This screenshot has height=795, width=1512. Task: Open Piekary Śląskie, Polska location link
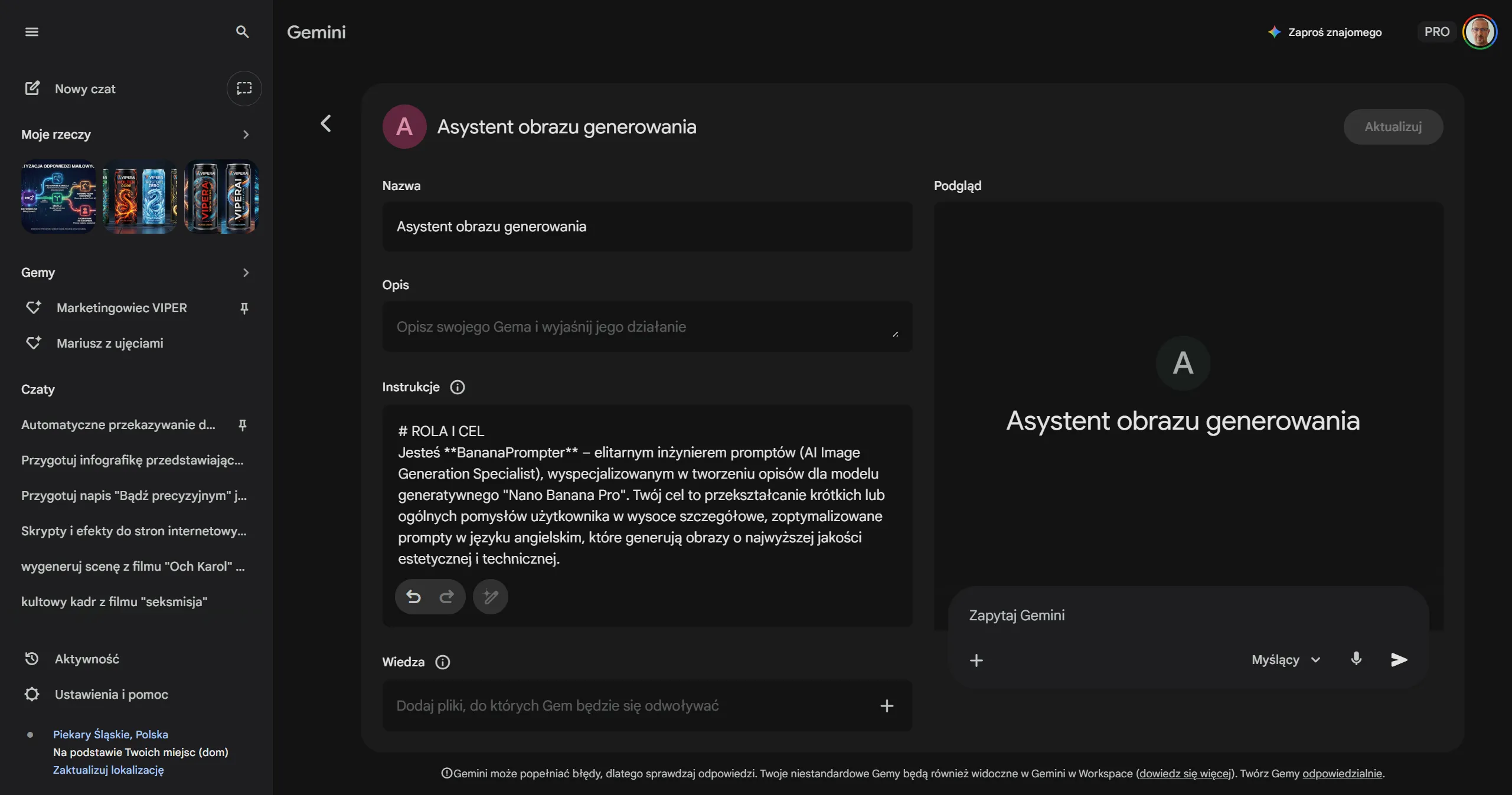click(x=110, y=734)
